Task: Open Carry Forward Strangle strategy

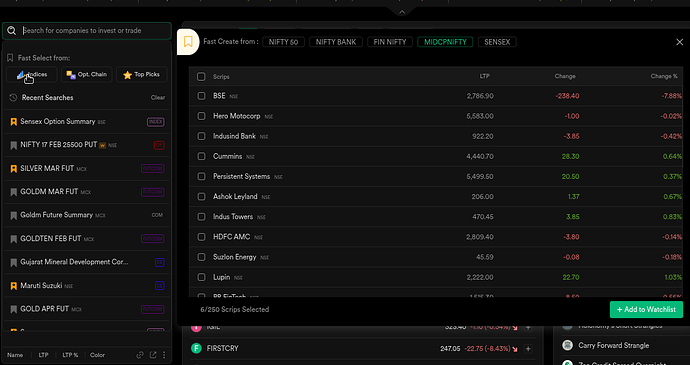Action: (613, 345)
